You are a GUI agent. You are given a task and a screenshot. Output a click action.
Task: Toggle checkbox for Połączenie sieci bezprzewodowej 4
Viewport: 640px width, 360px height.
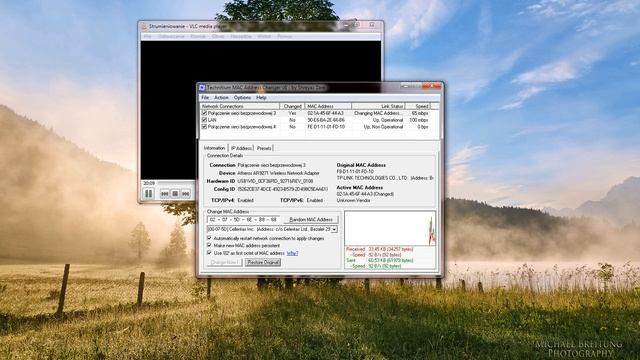204,127
